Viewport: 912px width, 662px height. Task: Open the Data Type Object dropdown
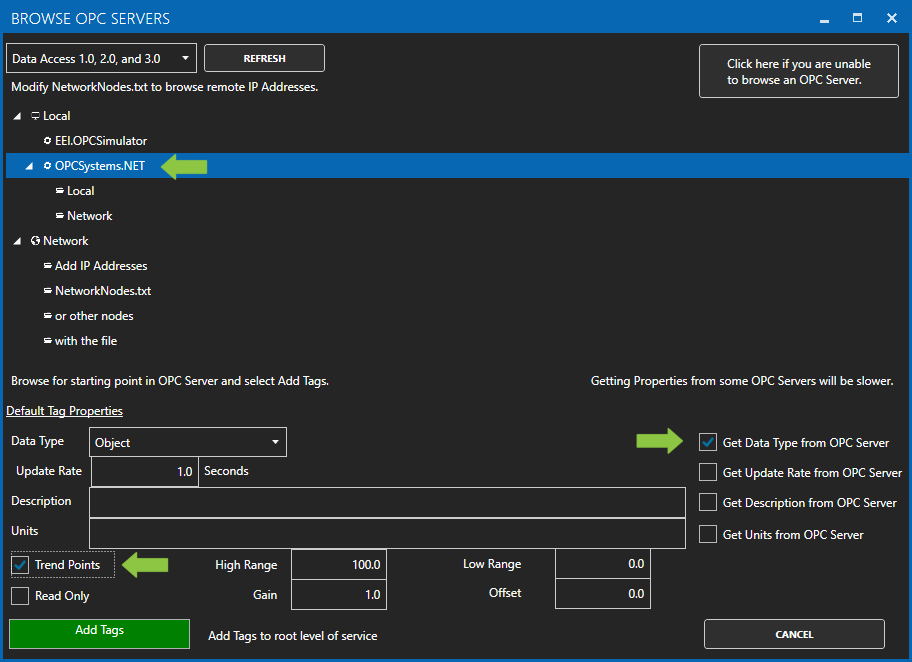pos(188,442)
